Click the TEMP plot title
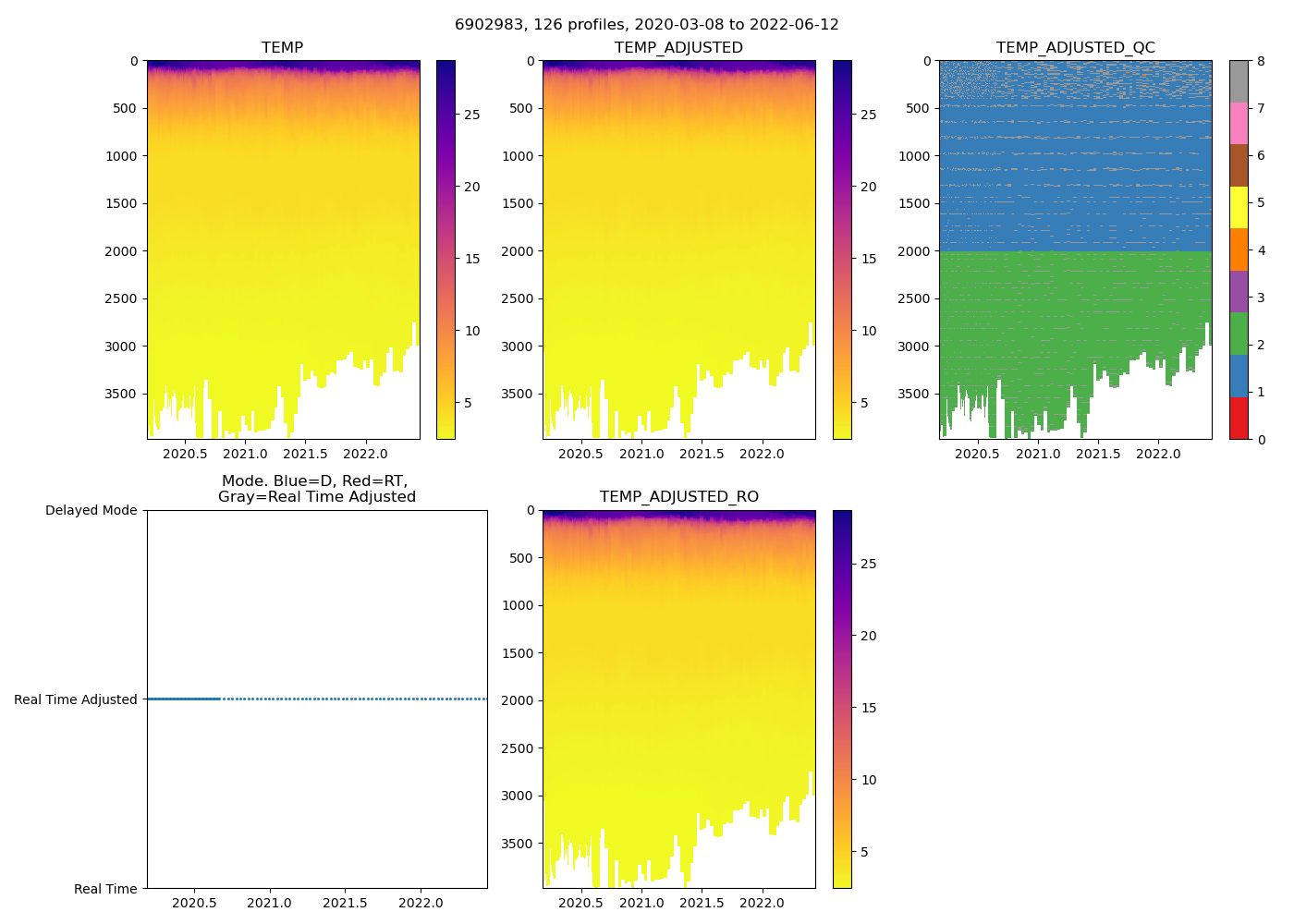The image size is (1294, 924). (x=282, y=48)
